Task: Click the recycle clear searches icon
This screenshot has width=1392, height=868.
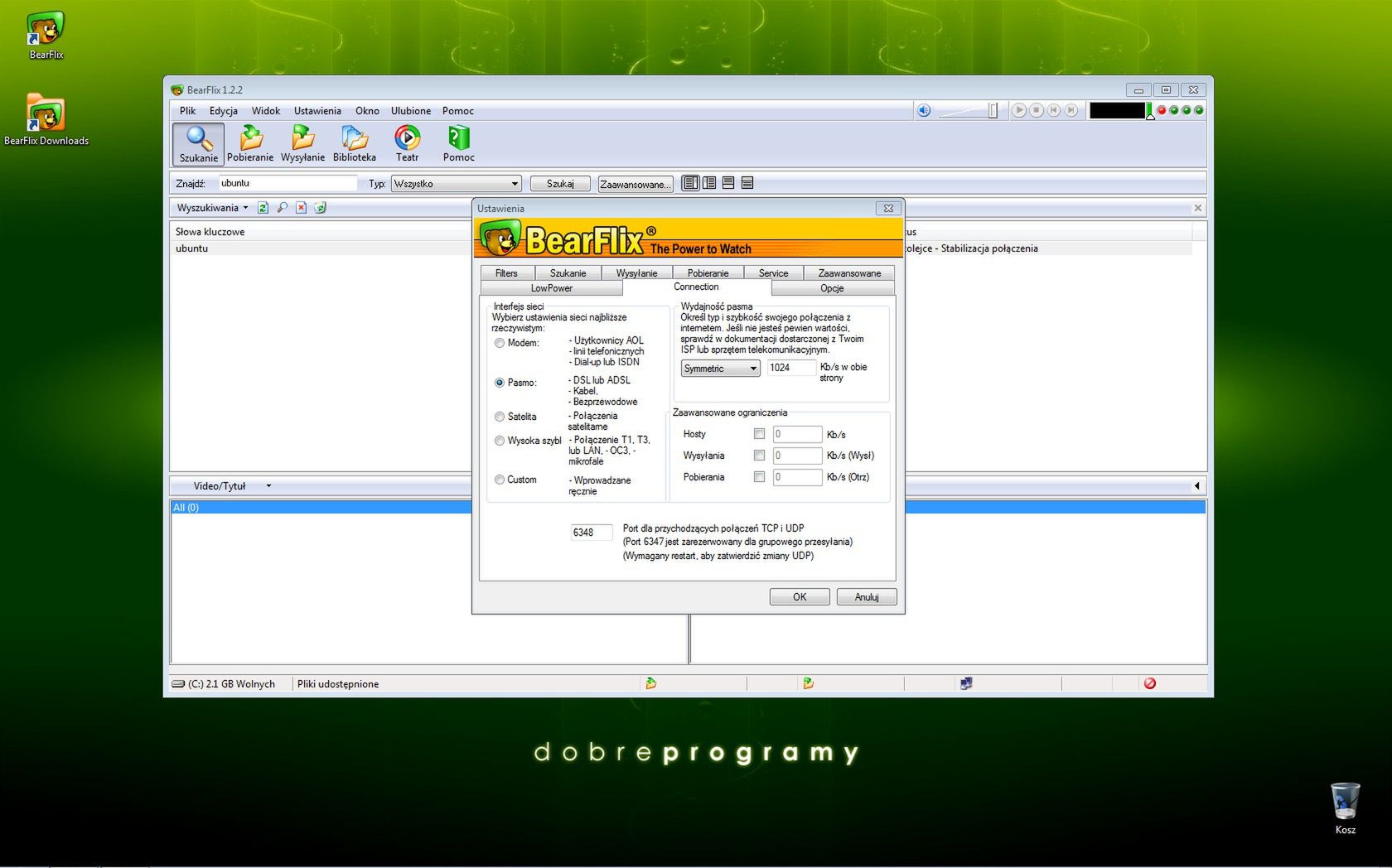Action: click(320, 208)
